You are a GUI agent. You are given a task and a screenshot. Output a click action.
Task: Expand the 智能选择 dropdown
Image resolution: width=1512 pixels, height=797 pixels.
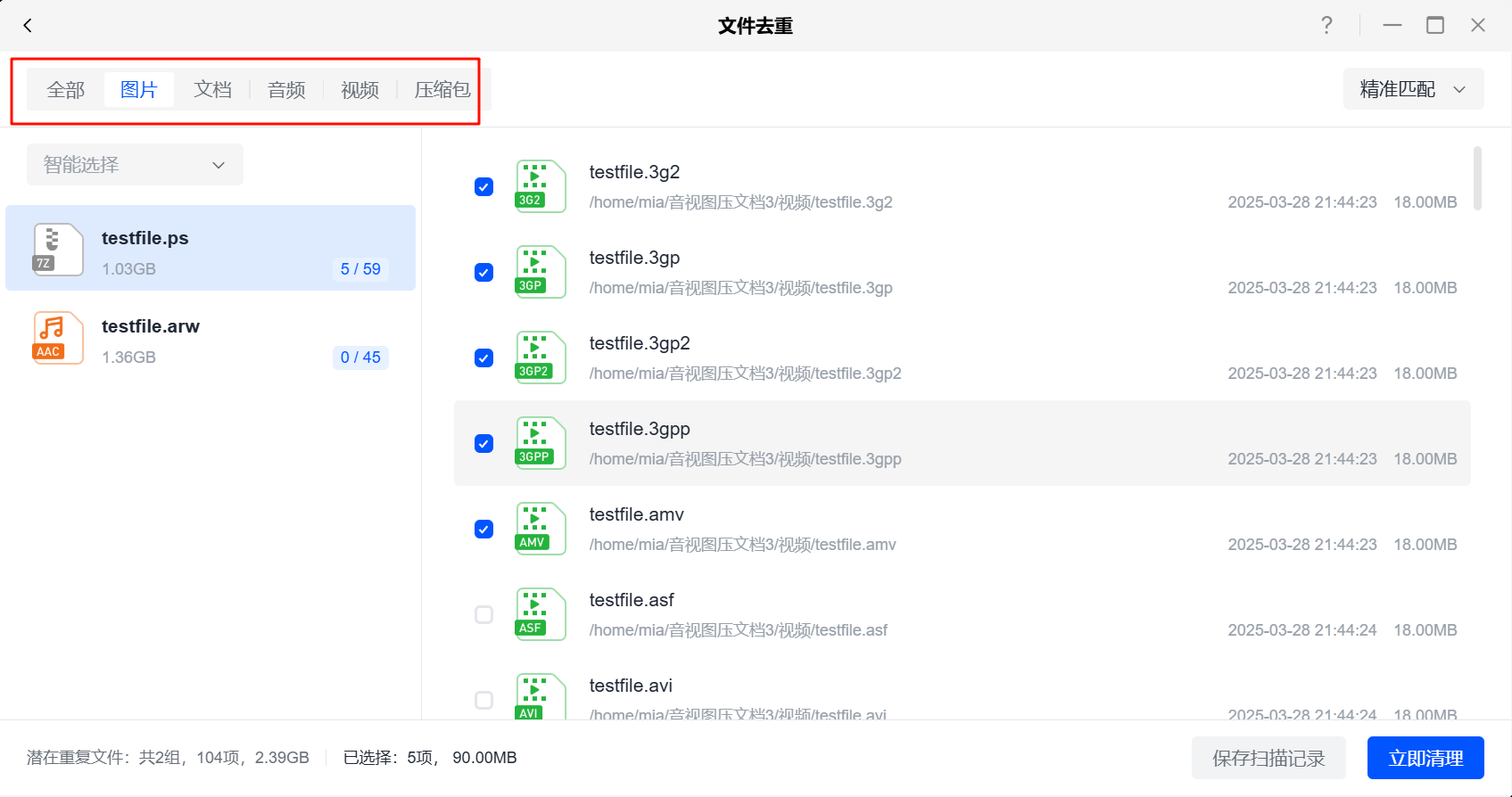point(135,165)
